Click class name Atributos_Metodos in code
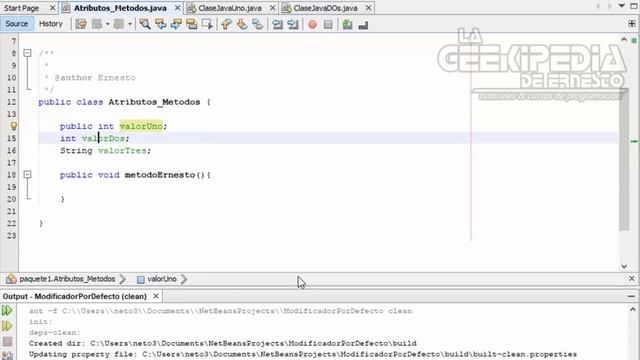This screenshot has height=360, width=640. point(154,102)
